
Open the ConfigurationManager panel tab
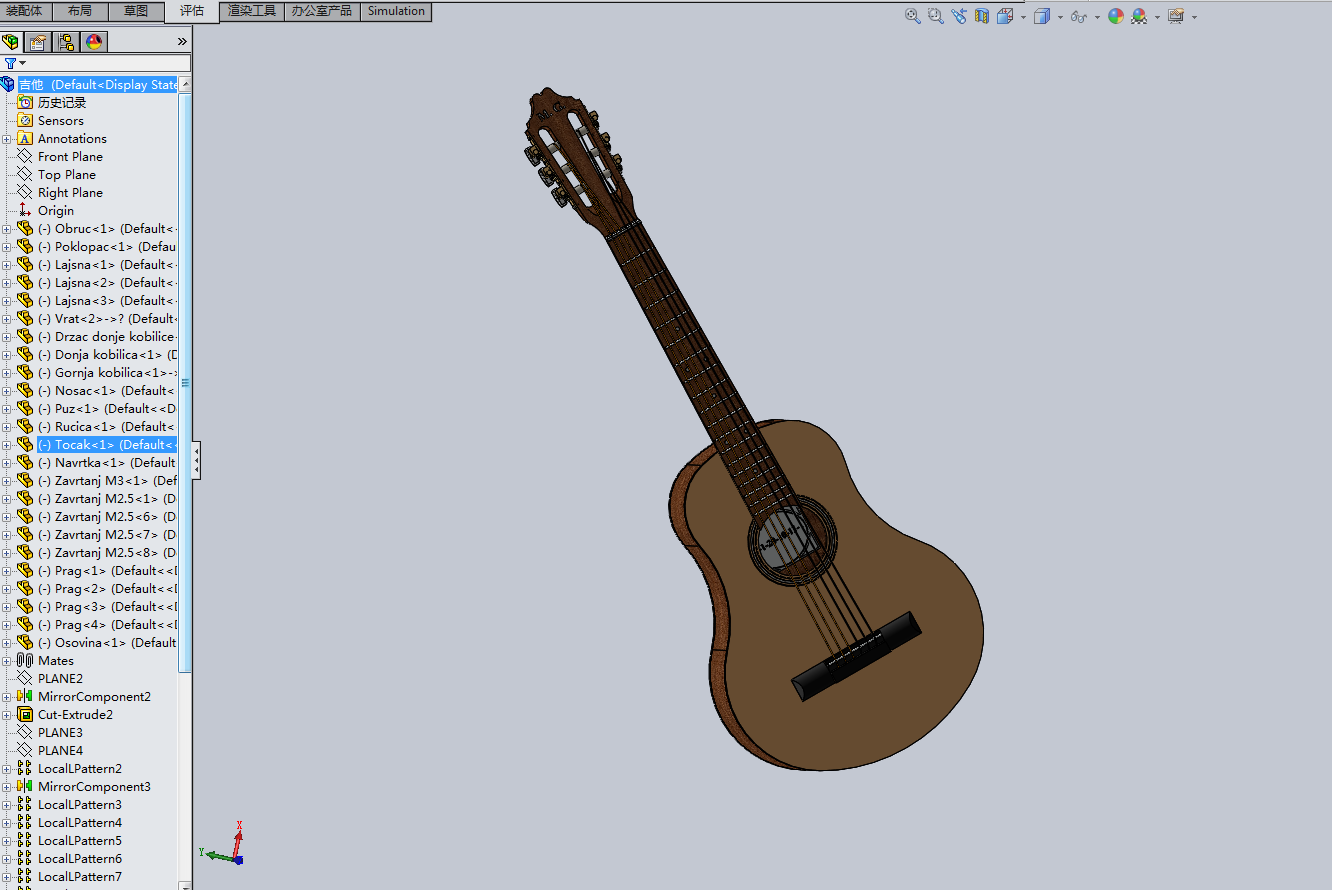(x=66, y=42)
